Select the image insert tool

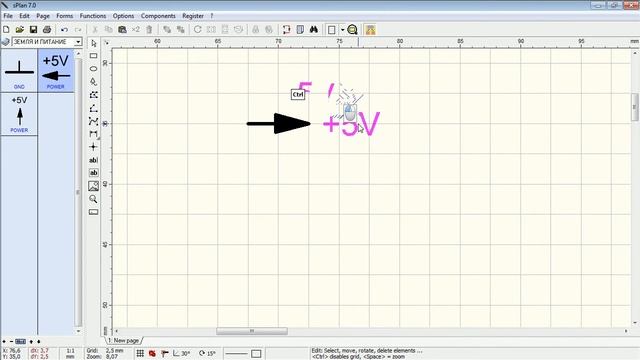tap(93, 186)
